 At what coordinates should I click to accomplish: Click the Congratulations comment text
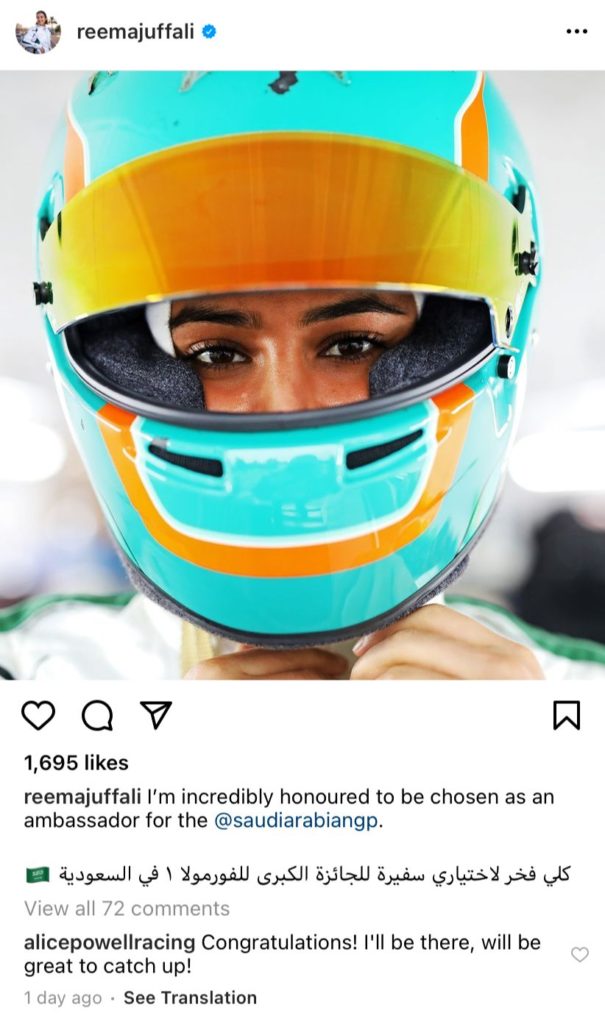pos(282,954)
